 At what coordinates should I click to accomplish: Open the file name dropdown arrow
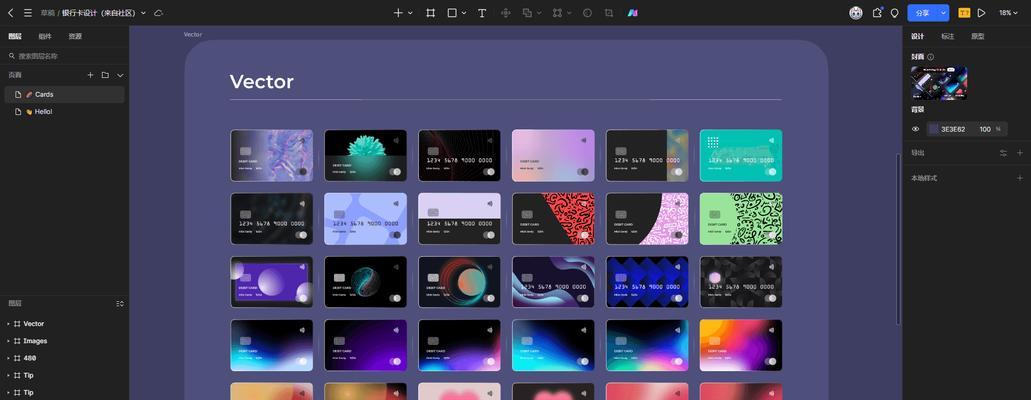click(144, 12)
